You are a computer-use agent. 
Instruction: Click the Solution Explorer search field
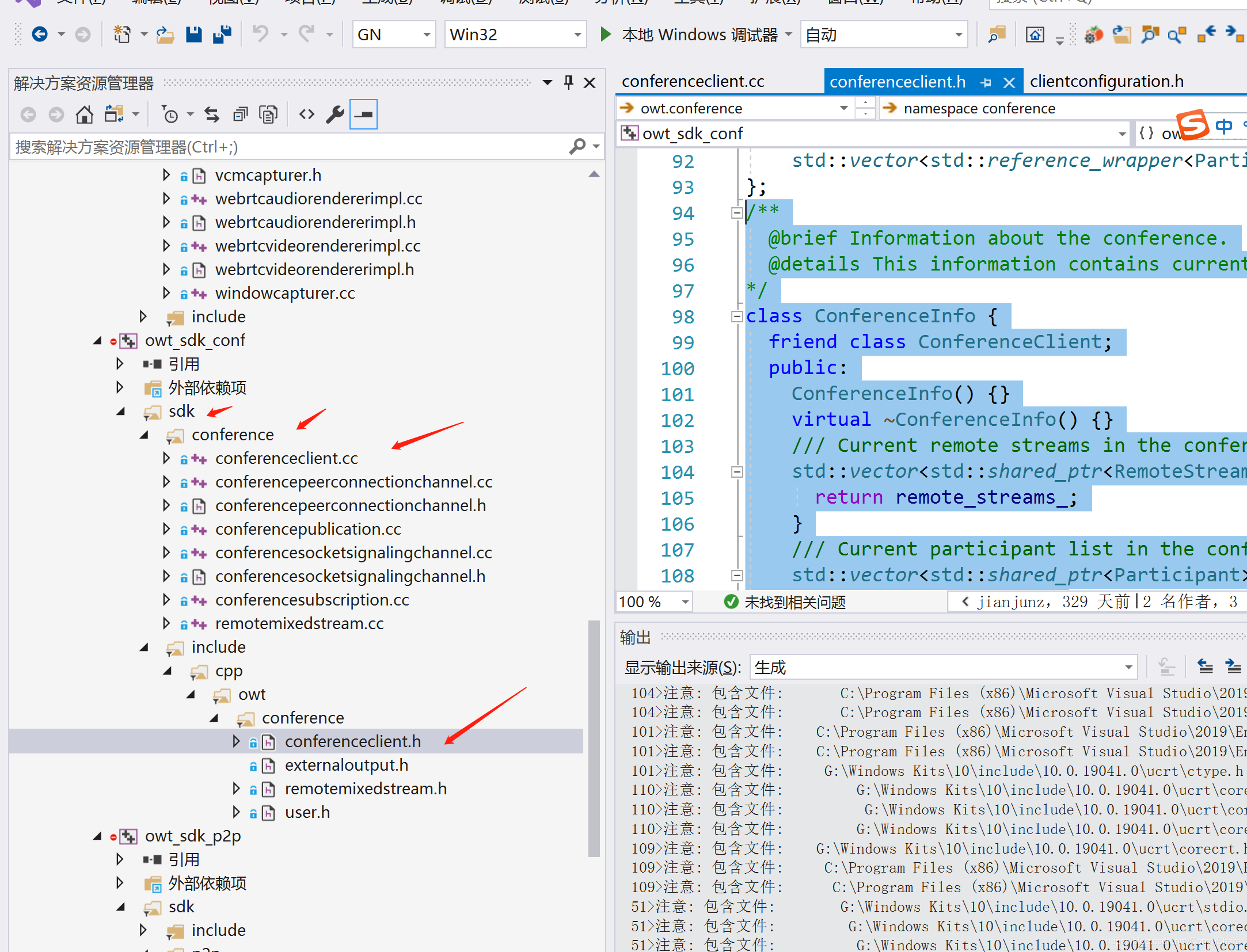coord(288,147)
